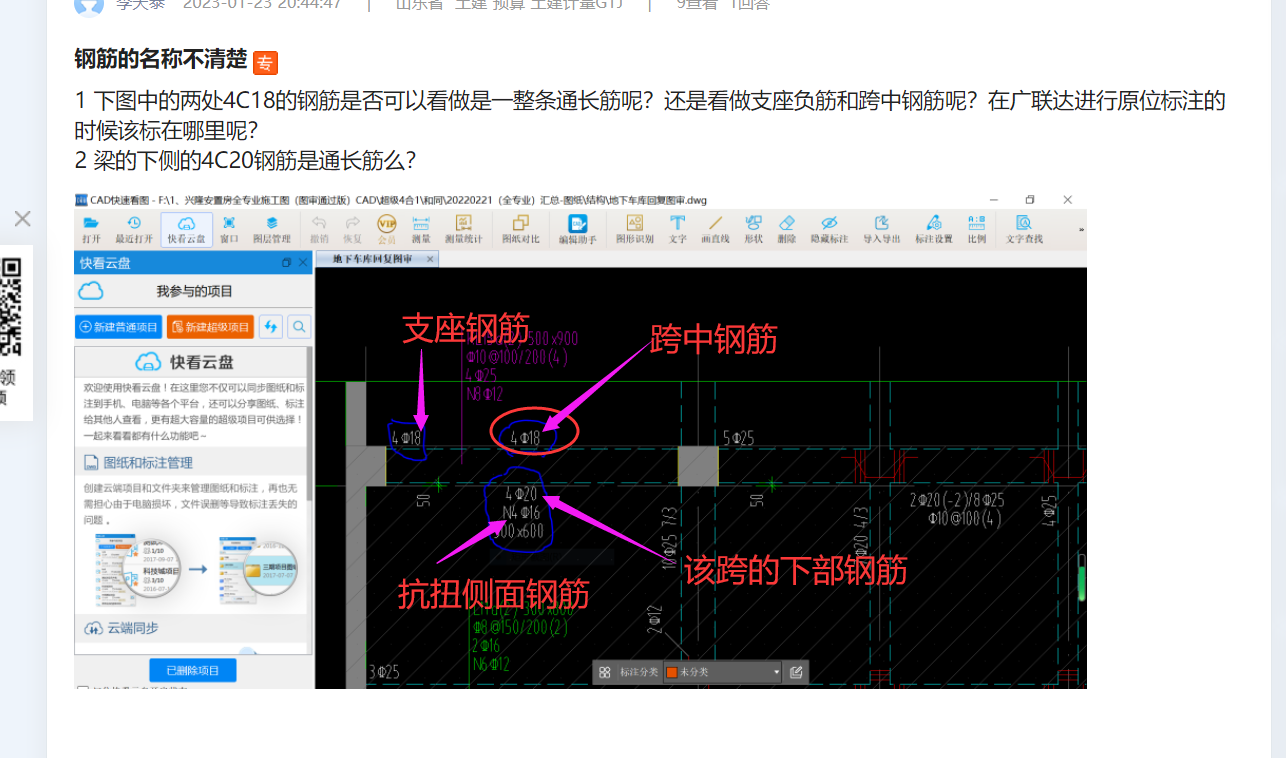
Task: Click the cloud panel search magnifier icon
Action: [299, 327]
